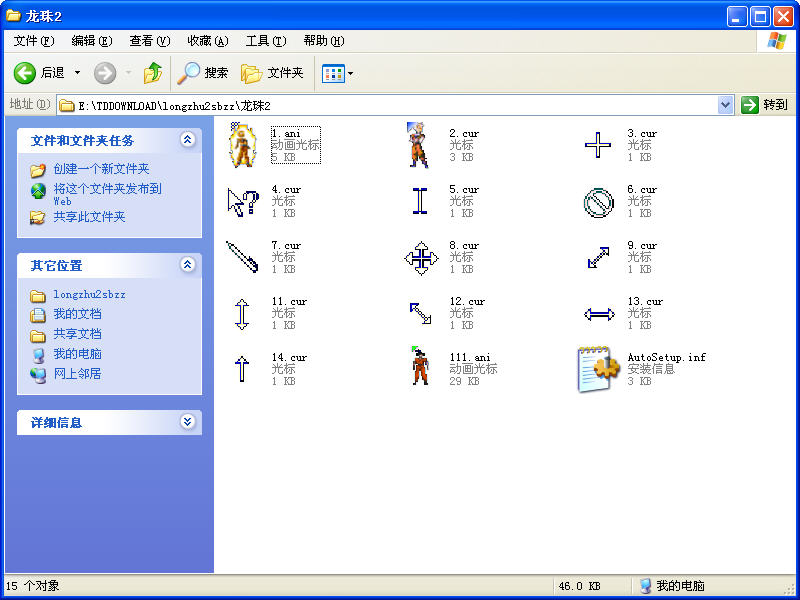Open the 共享文档 link
This screenshot has width=800, height=600.
(x=78, y=334)
